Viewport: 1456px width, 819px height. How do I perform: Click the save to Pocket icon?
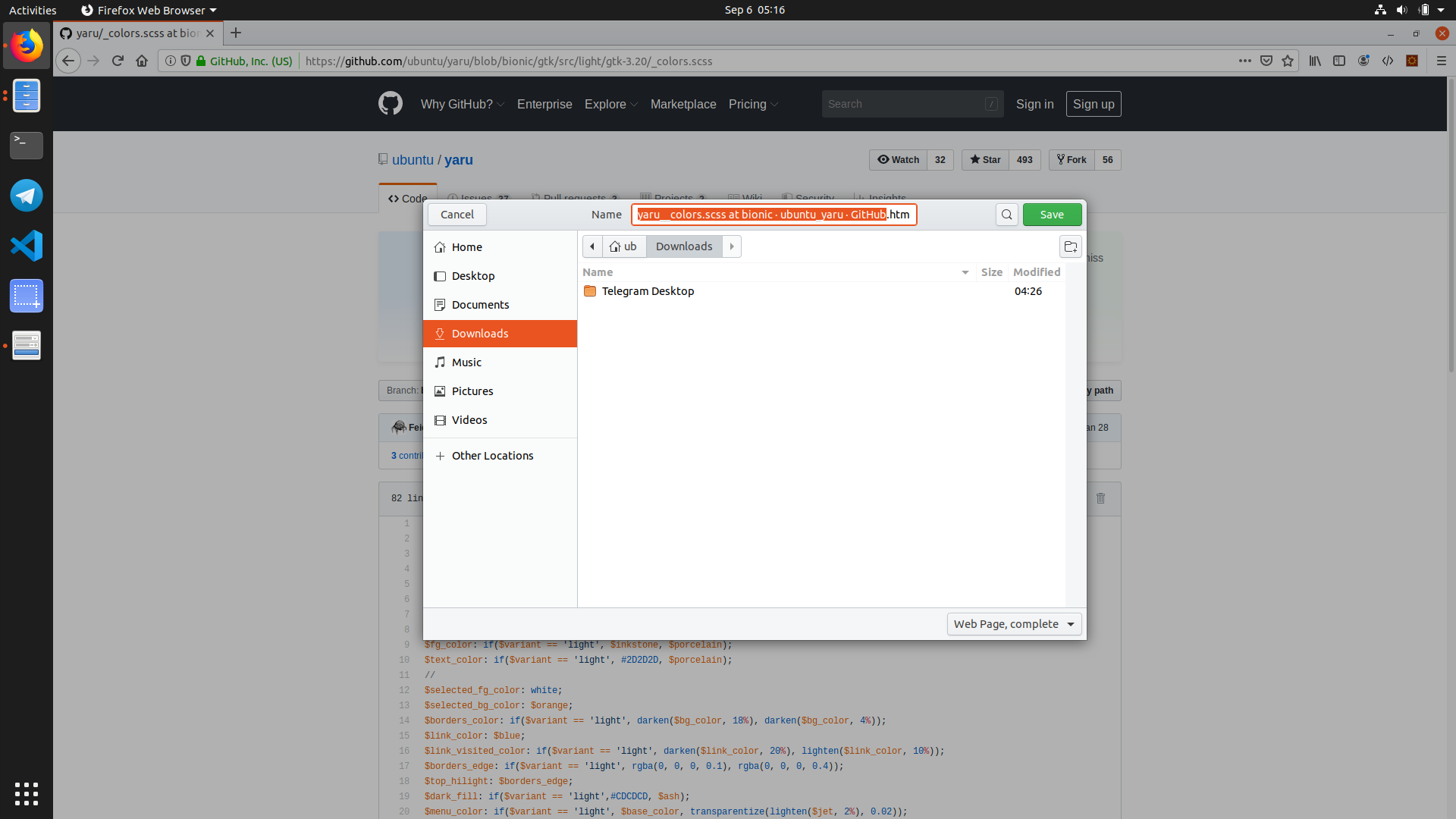[1266, 61]
